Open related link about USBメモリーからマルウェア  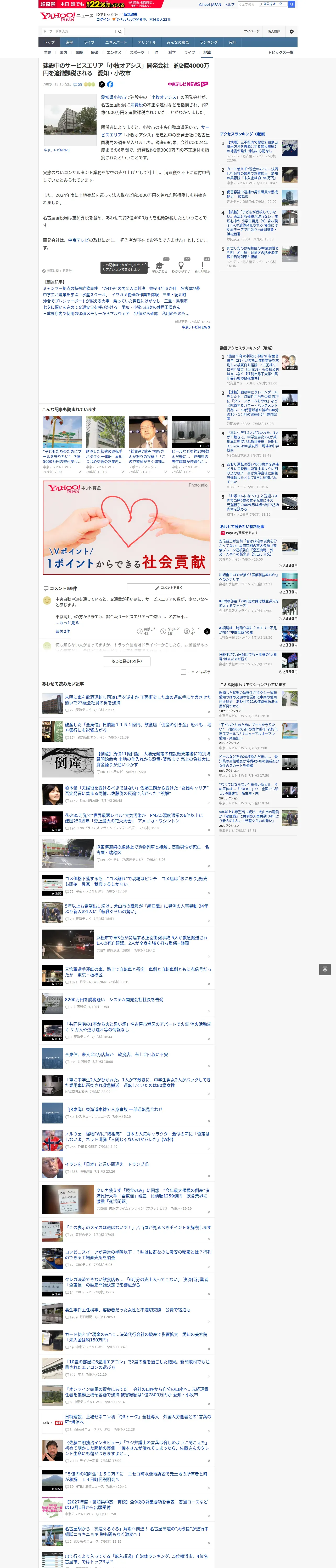coord(116,314)
